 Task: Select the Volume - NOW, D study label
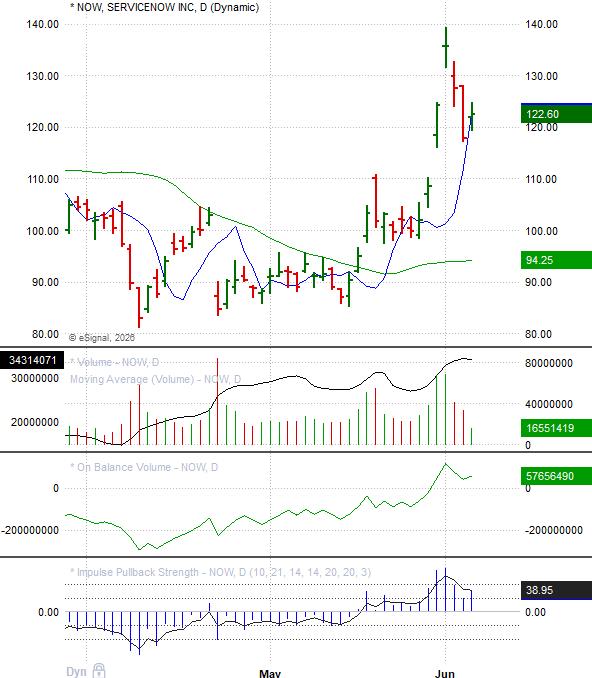115,362
